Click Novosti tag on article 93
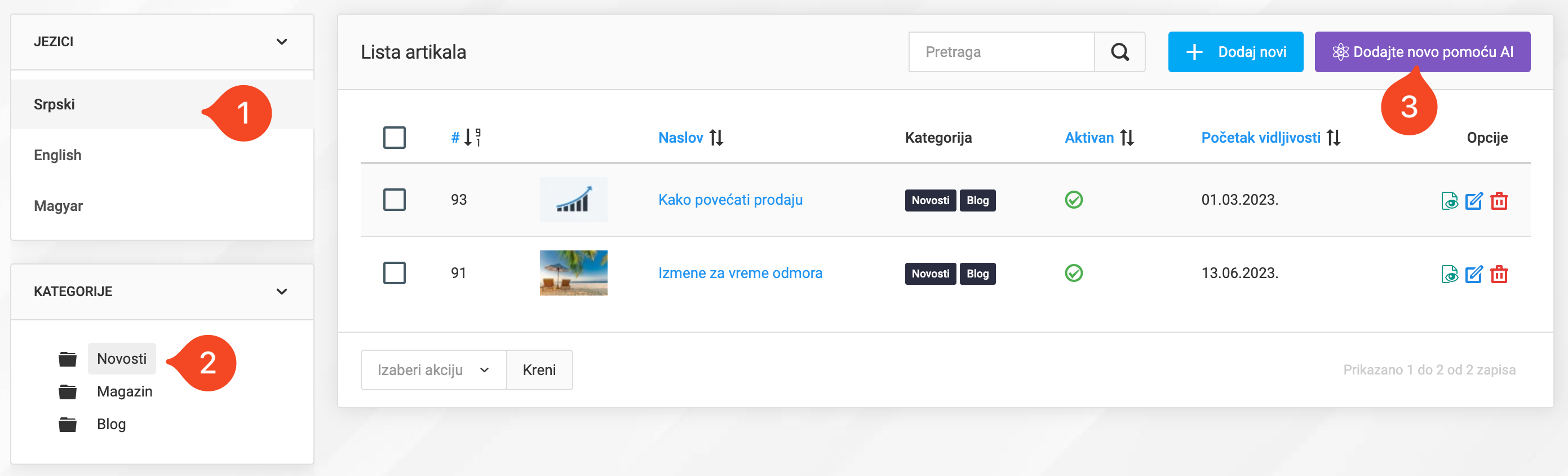 coord(930,200)
